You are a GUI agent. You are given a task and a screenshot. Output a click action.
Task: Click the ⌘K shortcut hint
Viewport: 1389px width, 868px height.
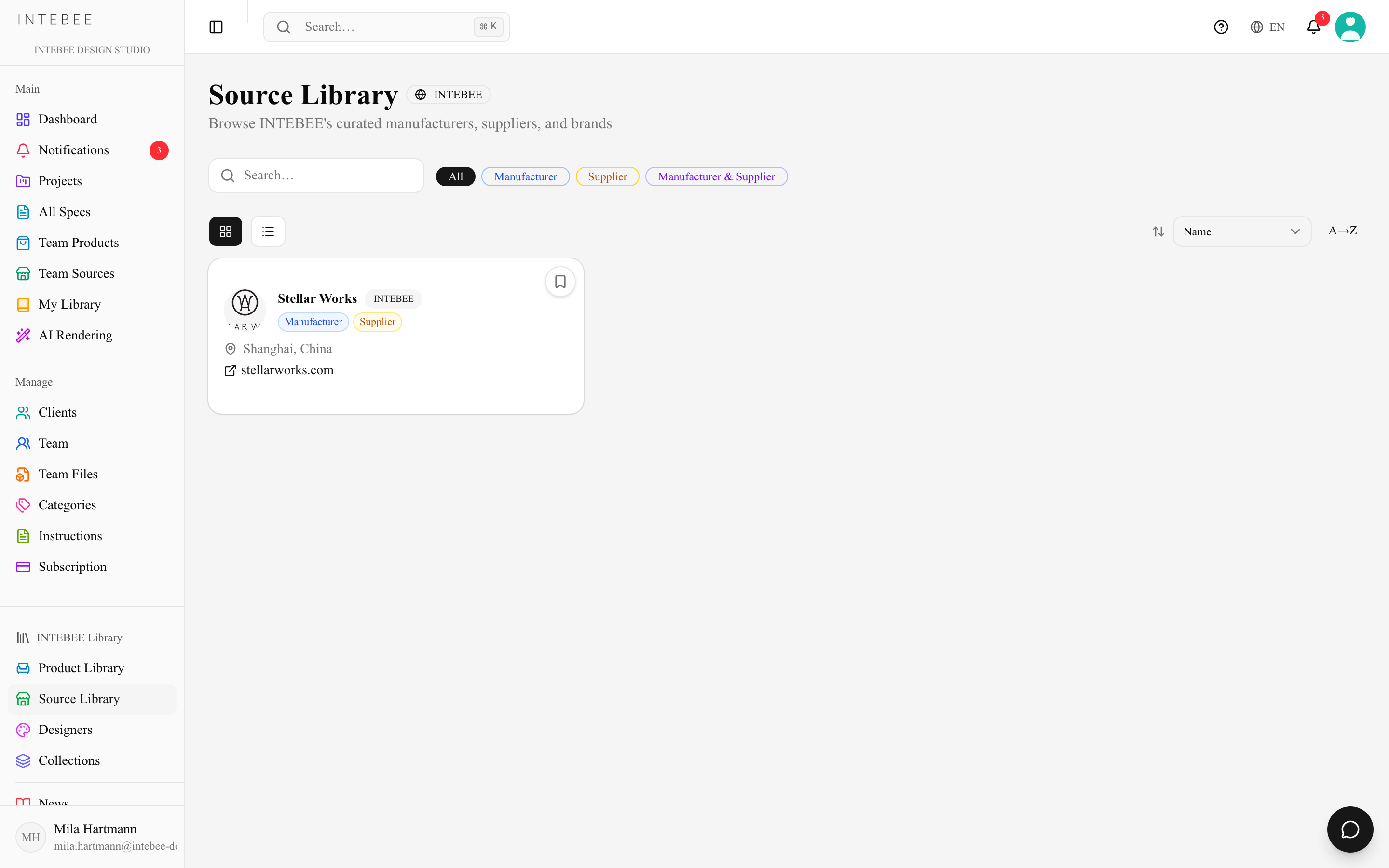tap(489, 27)
